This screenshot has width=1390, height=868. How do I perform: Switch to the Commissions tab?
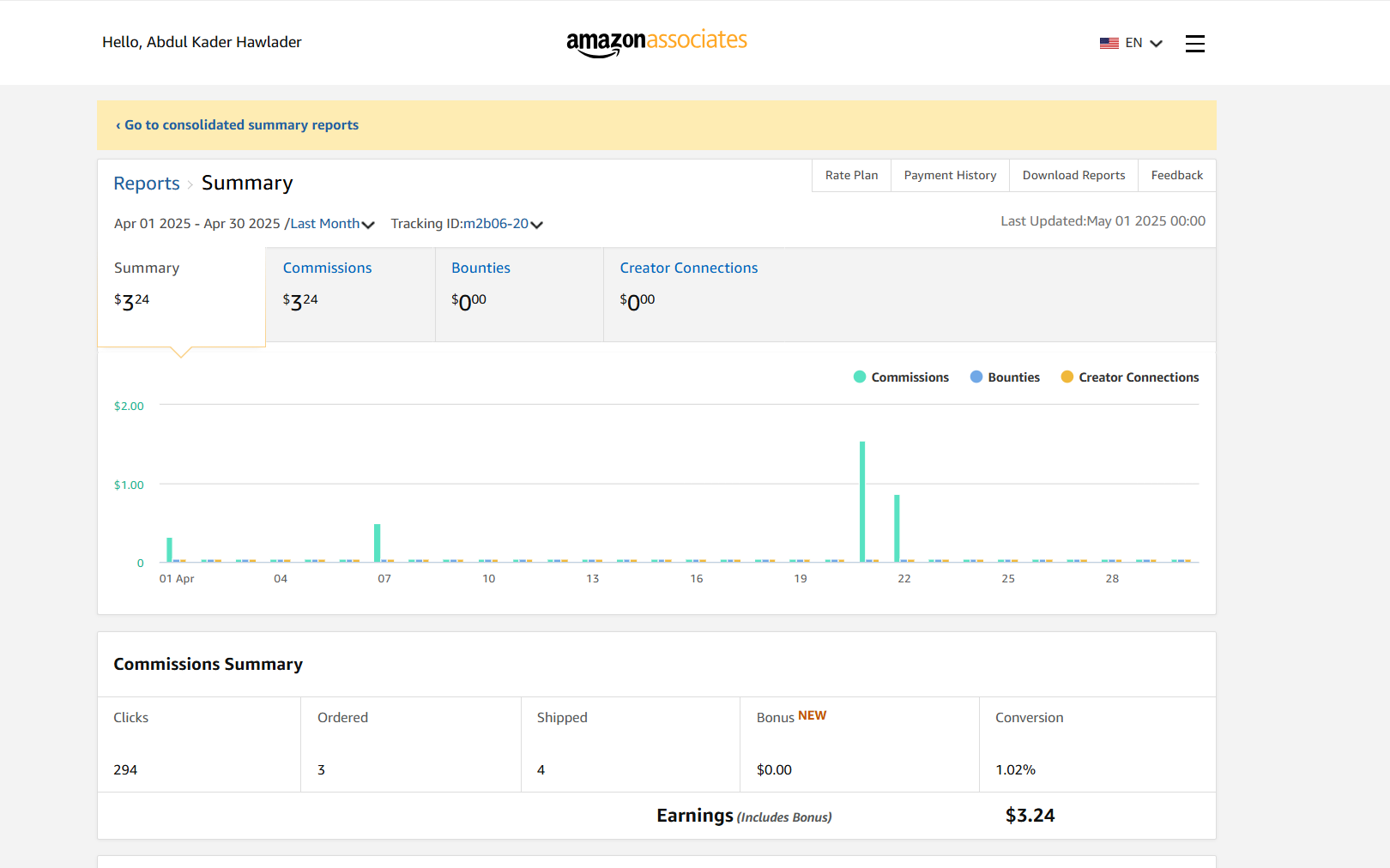pos(350,295)
